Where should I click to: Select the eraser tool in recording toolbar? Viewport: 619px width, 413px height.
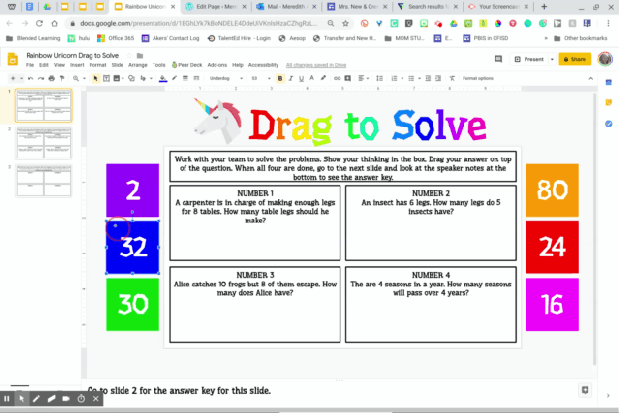point(51,399)
